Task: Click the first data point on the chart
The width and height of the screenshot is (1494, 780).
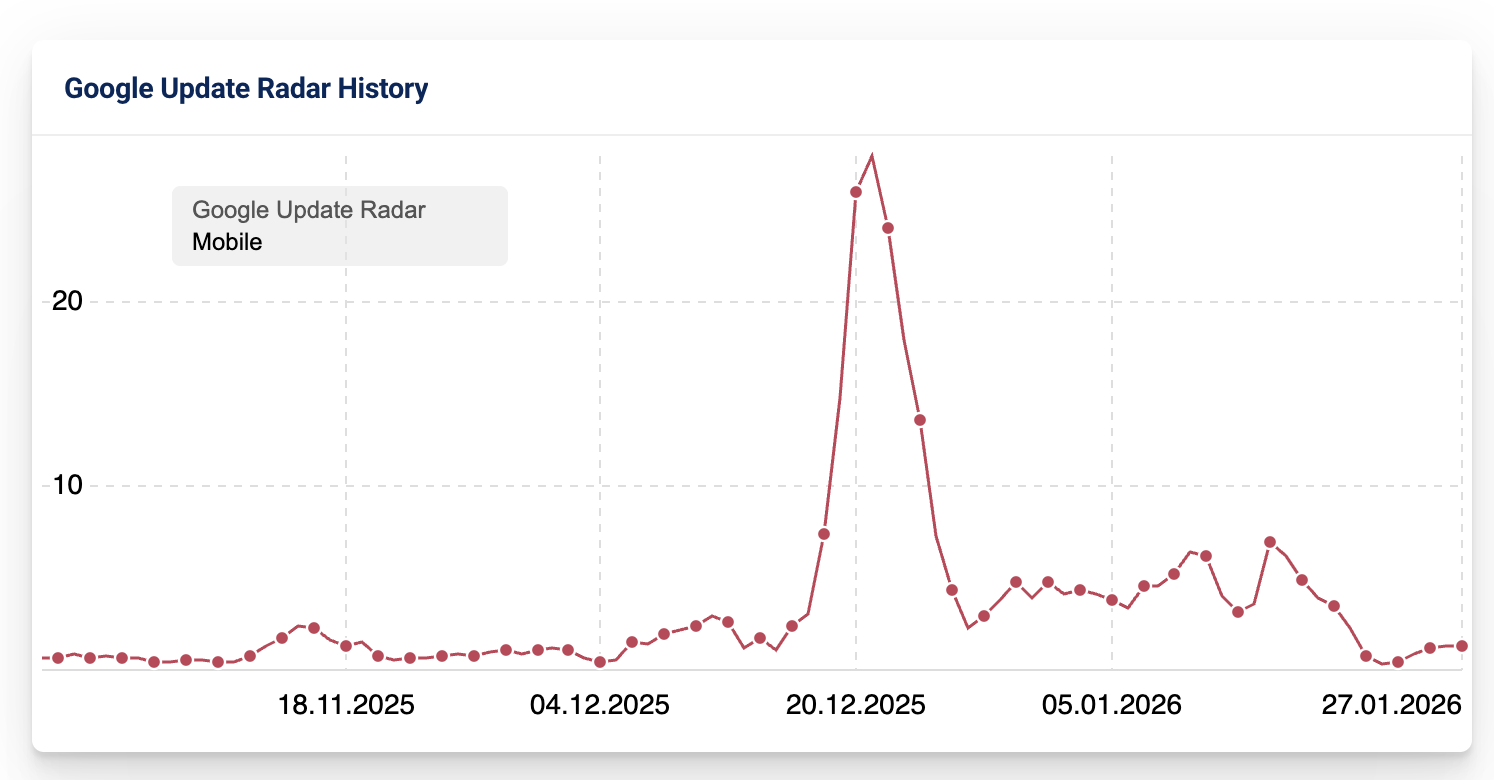Action: [58, 658]
